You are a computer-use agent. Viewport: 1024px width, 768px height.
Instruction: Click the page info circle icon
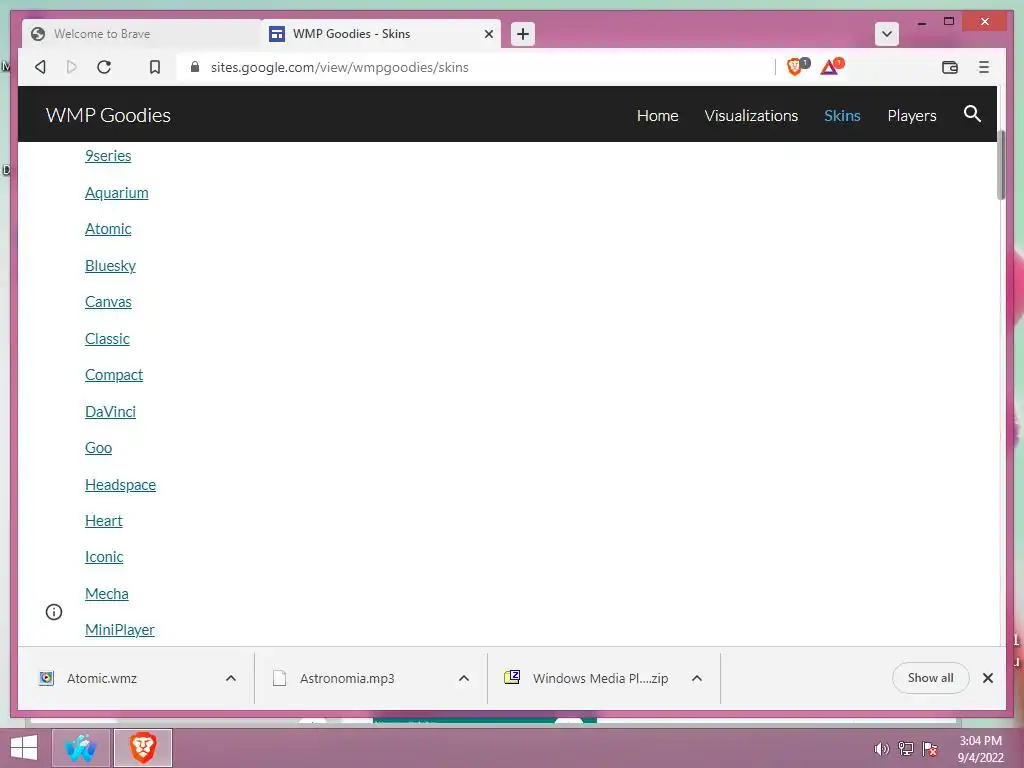pyautogui.click(x=54, y=612)
